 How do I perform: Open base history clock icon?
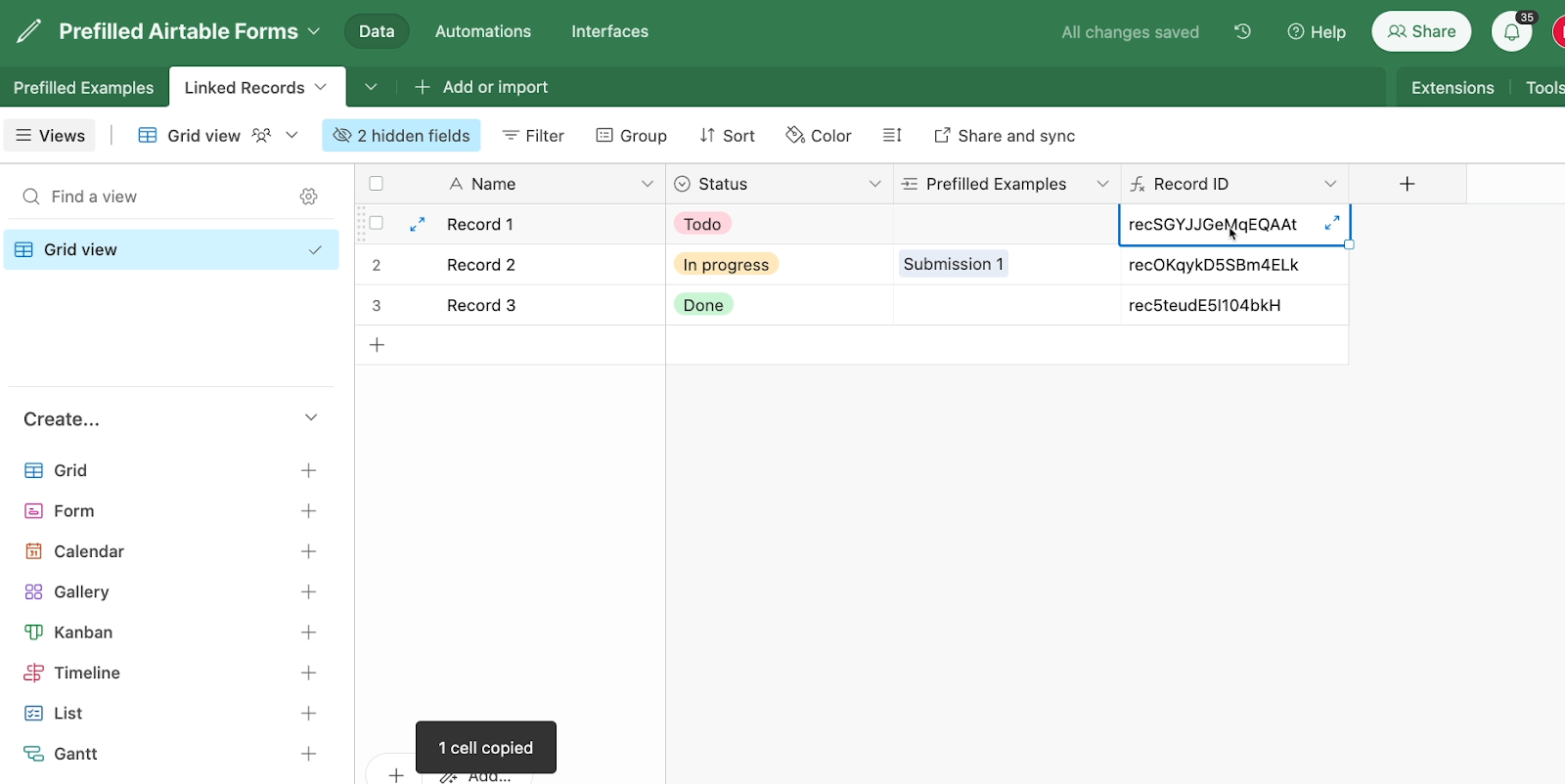pos(1242,31)
